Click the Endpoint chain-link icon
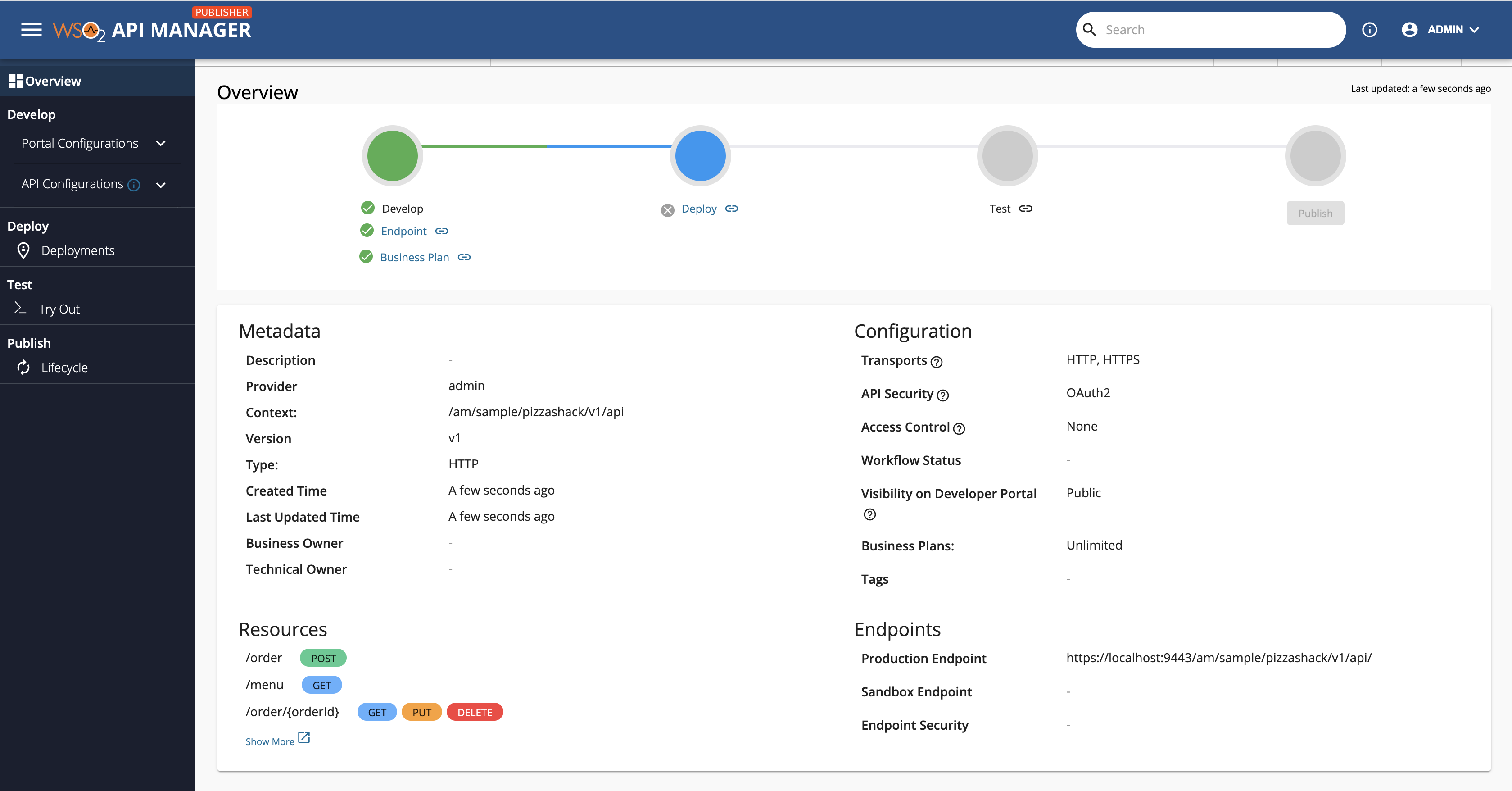 [441, 231]
